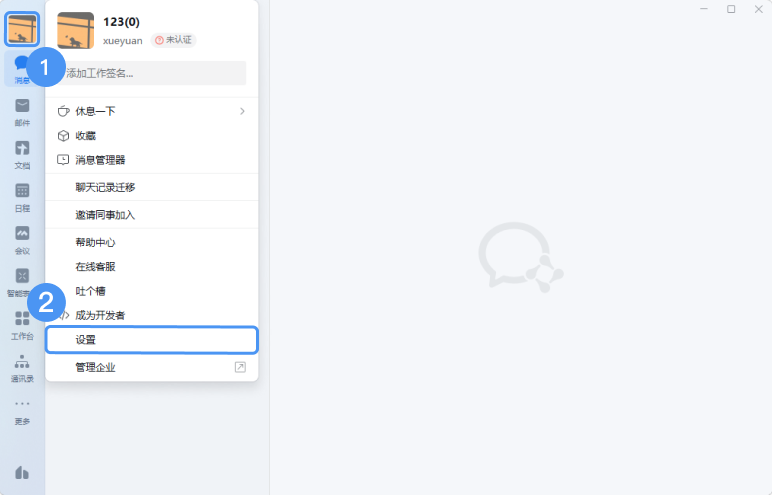
Task: Expand the 休息一下 submenu arrow
Action: (242, 111)
